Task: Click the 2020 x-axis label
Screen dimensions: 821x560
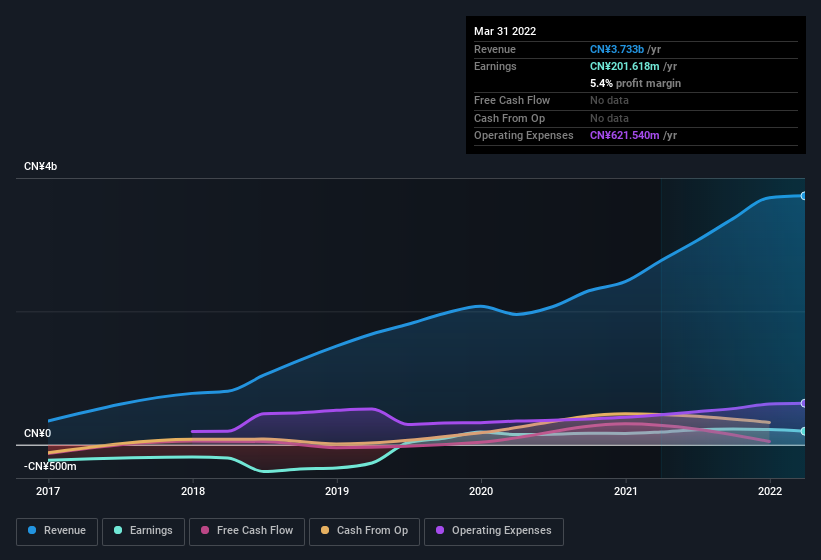Action: (481, 491)
